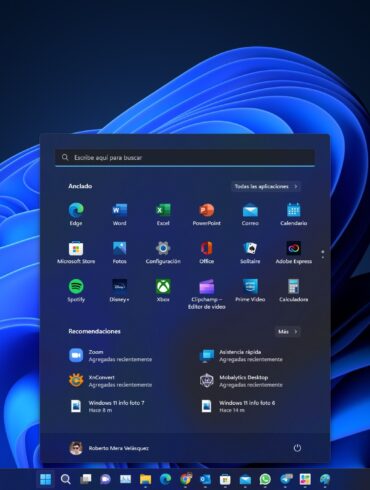Open Microsoft Store pinned app

point(76,252)
